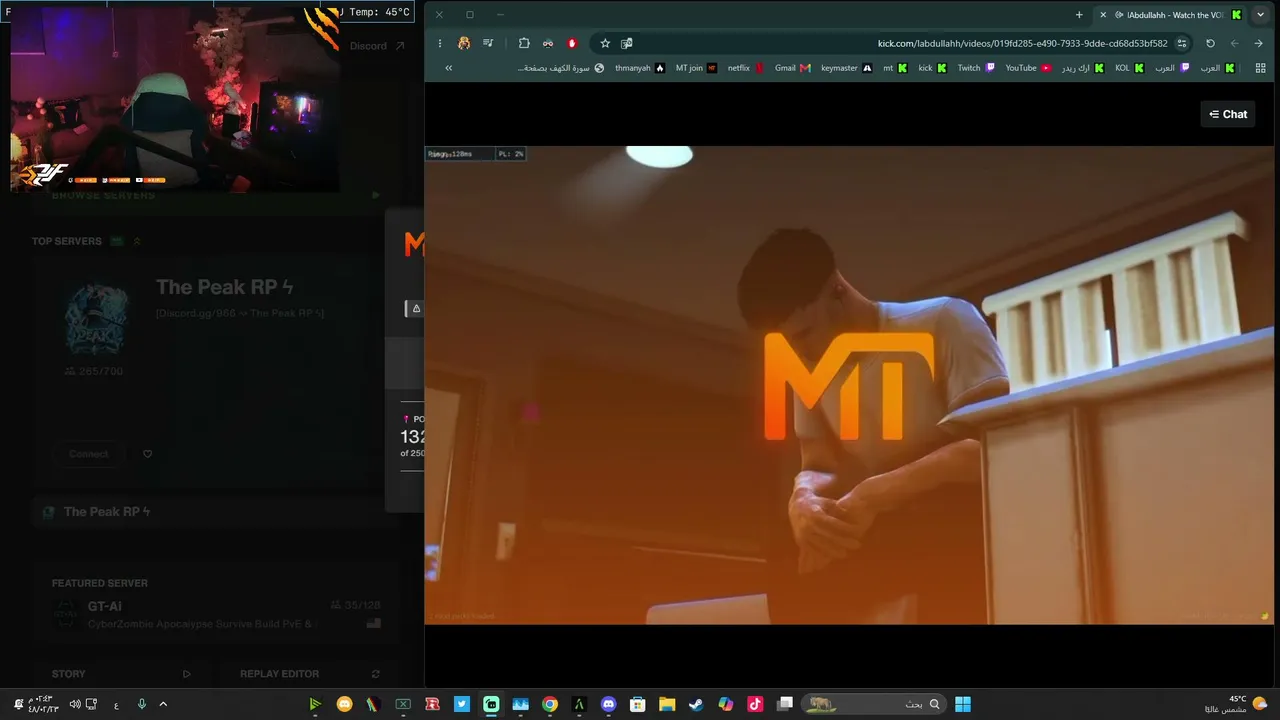Open the Chrome apps grid shortcut
This screenshot has height=720, width=1280.
(x=1260, y=68)
